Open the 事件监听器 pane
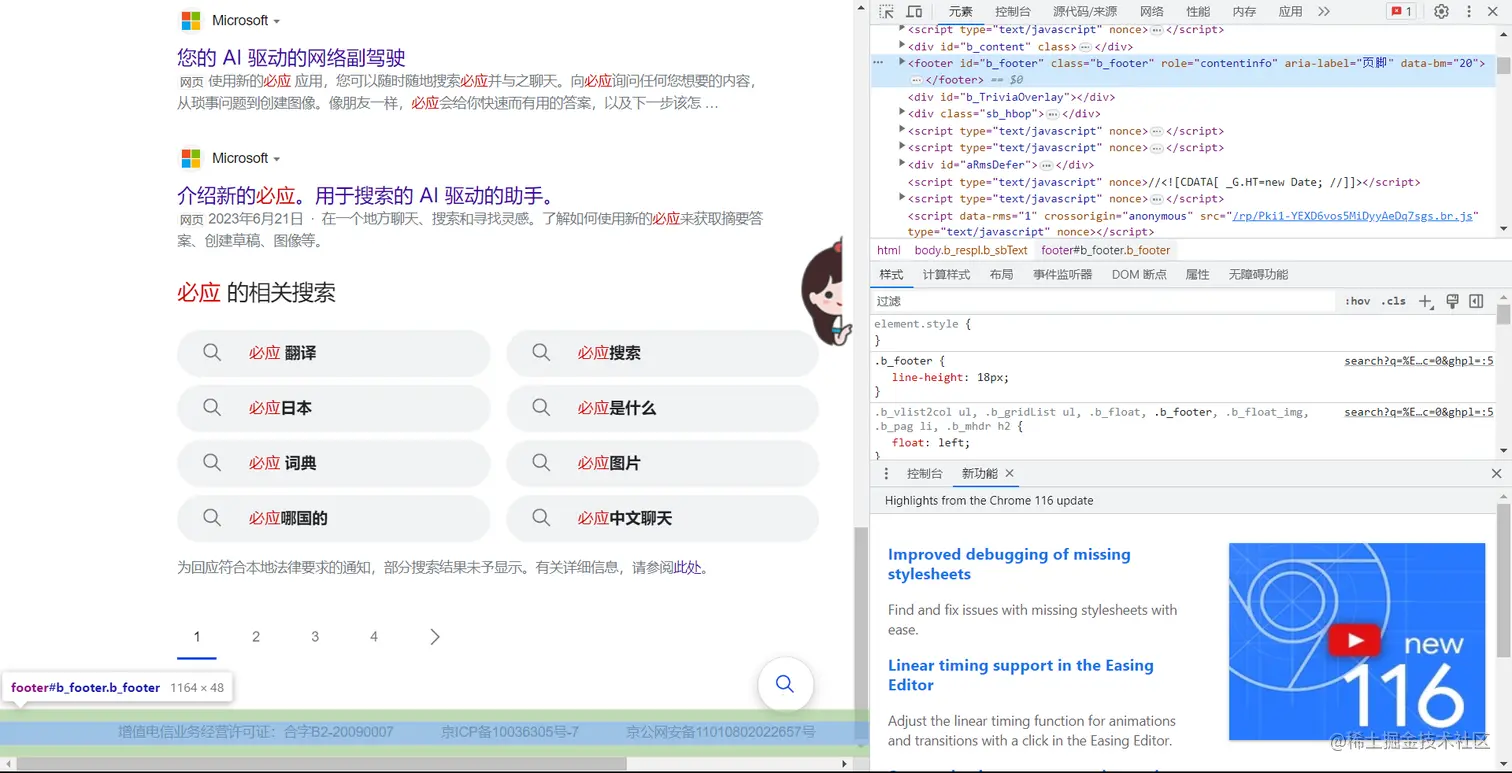 coord(1062,274)
